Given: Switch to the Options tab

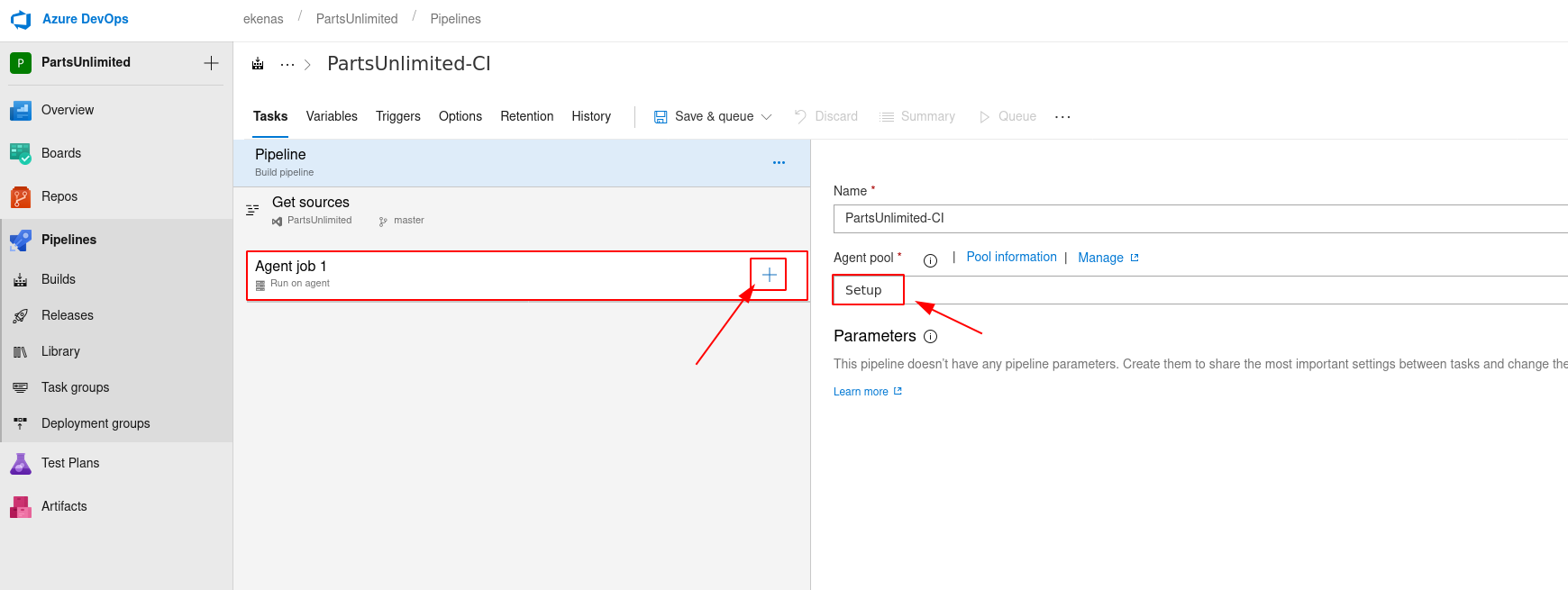Looking at the screenshot, I should click(460, 116).
